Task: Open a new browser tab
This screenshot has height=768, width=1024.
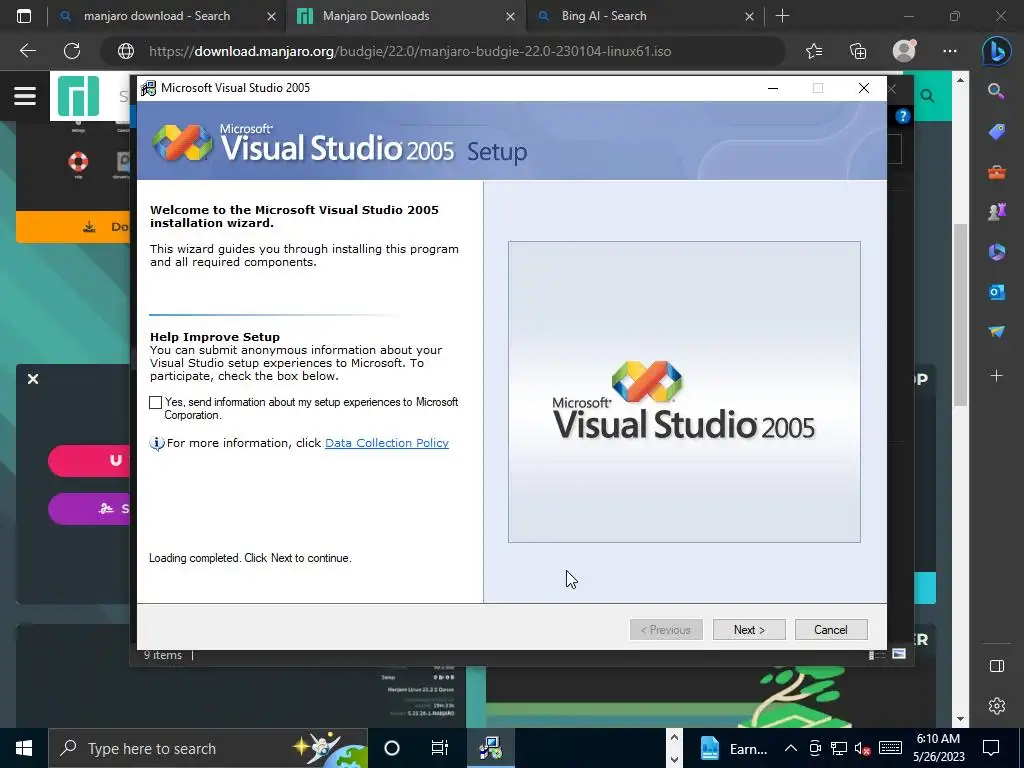Action: (782, 16)
